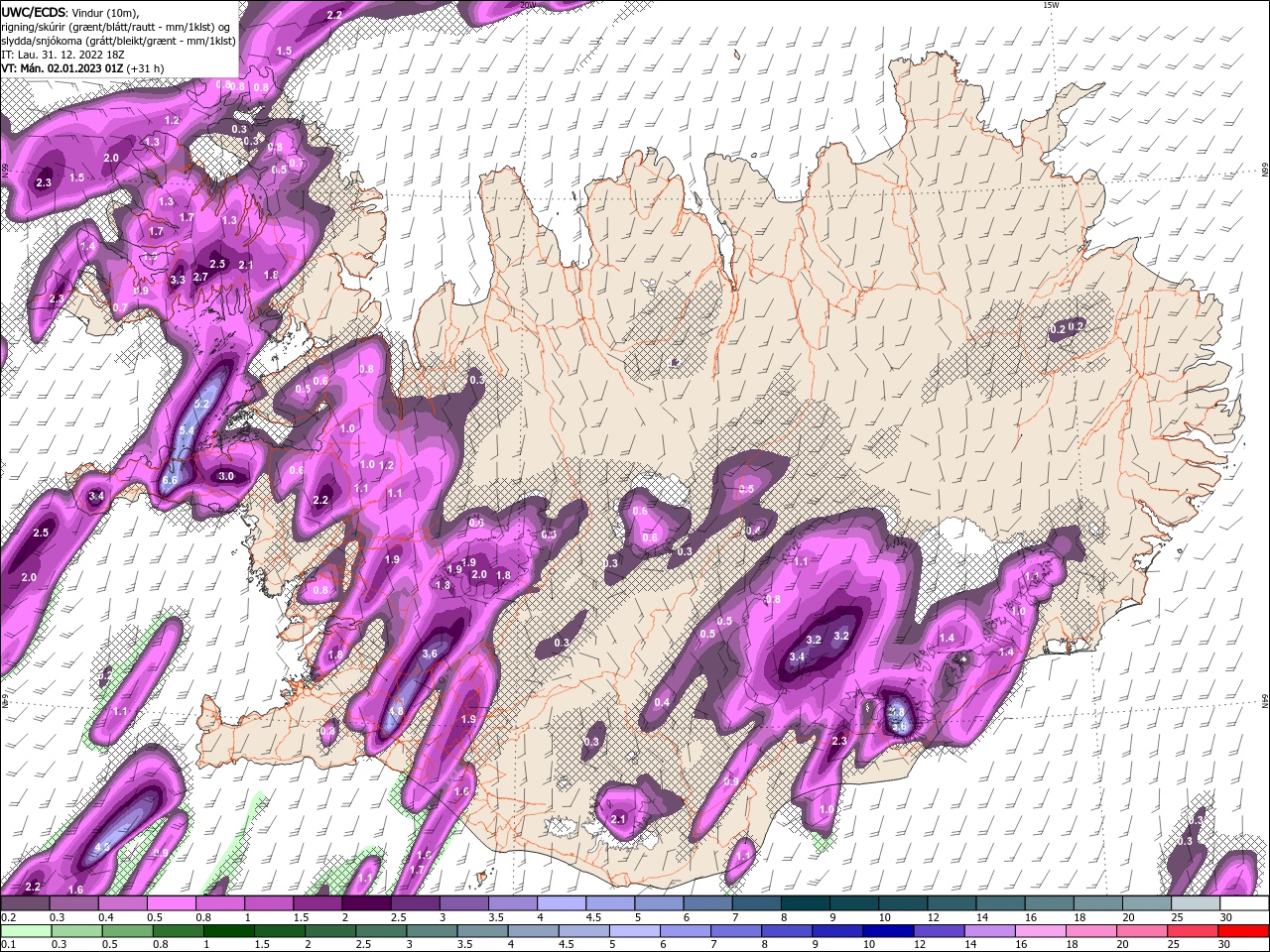Pick the palest green rain swatch starting at 0.1
The height and width of the screenshot is (952, 1270).
[26, 931]
